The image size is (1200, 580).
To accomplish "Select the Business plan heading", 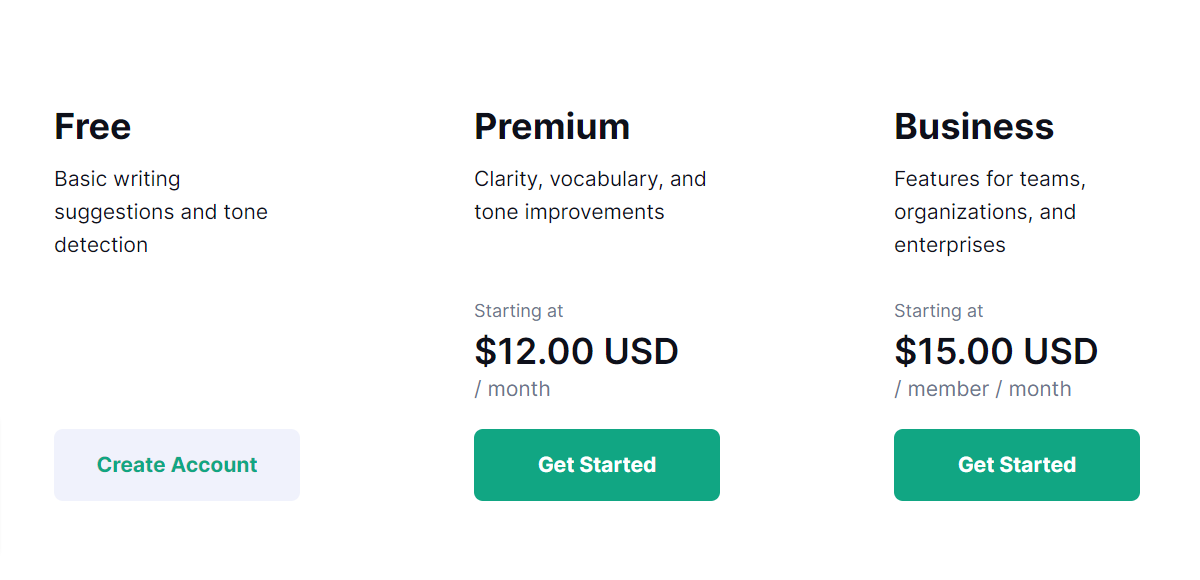I will click(975, 127).
